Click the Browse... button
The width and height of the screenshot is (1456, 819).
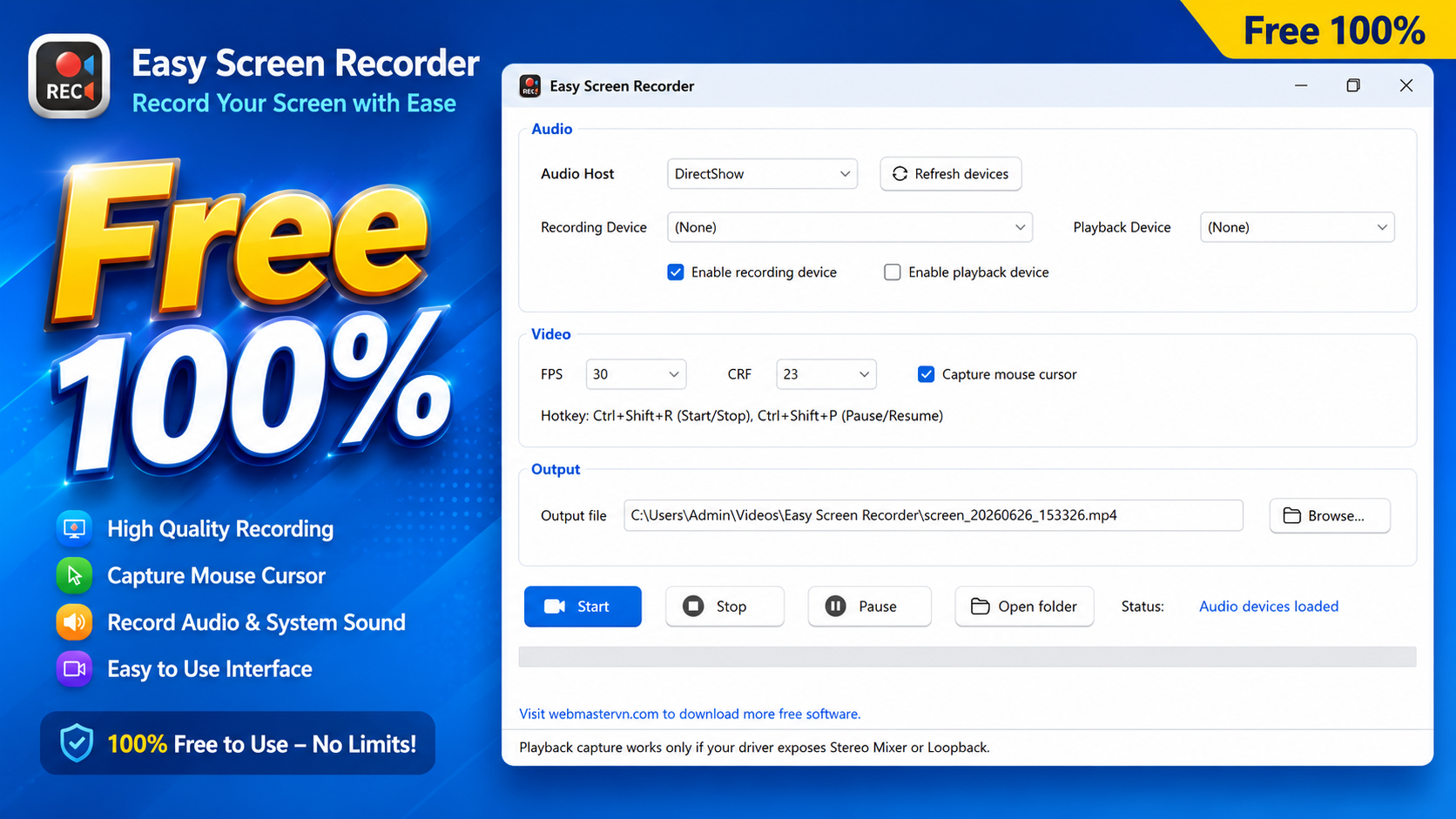[1330, 515]
